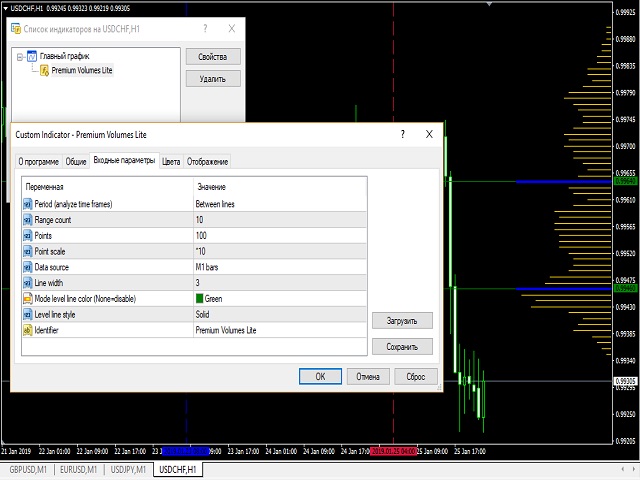Image resolution: width=640 pixels, height=480 pixels.
Task: Click the chart shift triangle marker at top
Action: click(489, 4)
